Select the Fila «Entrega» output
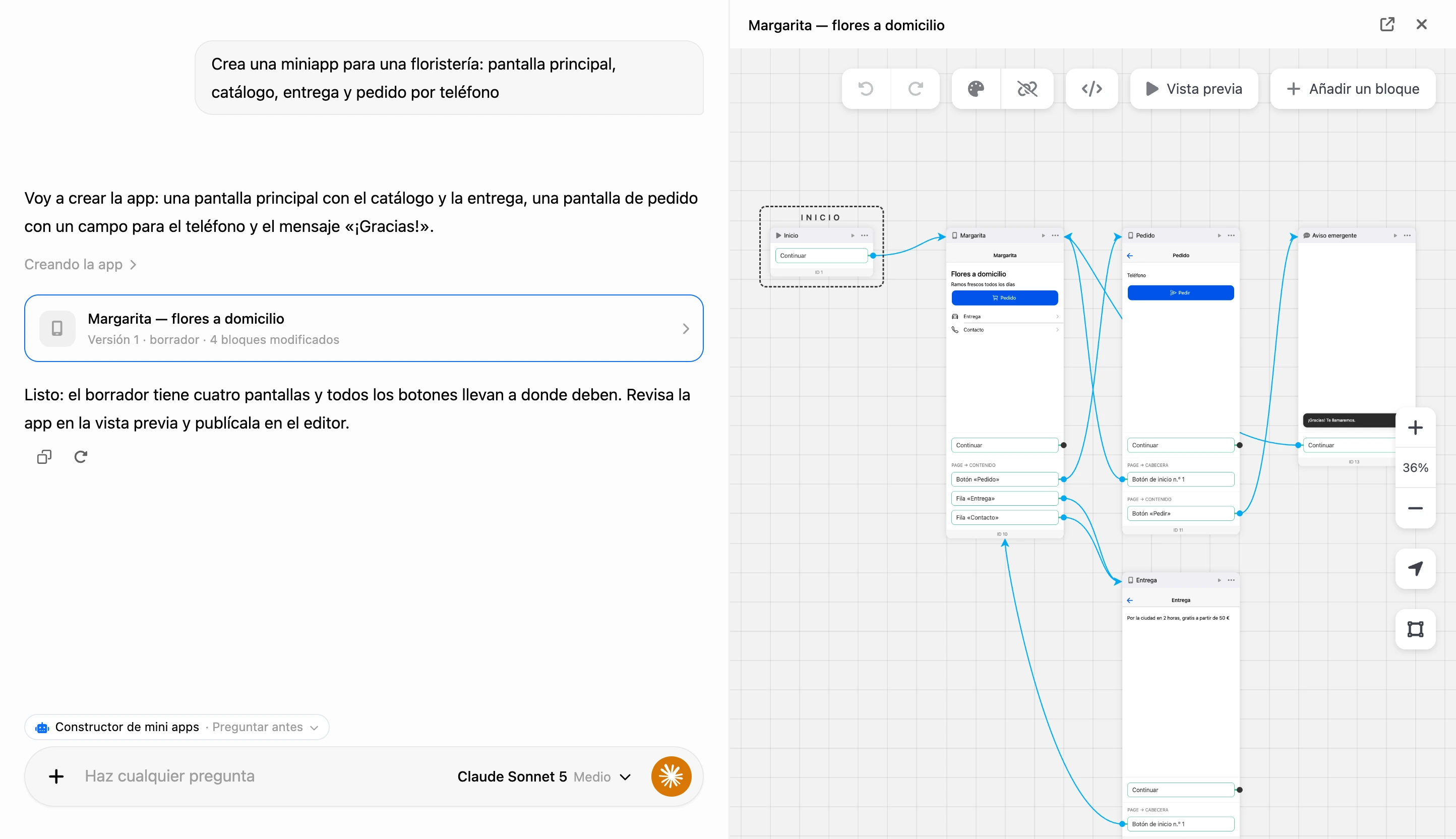The width and height of the screenshot is (1456, 839). [x=1004, y=499]
